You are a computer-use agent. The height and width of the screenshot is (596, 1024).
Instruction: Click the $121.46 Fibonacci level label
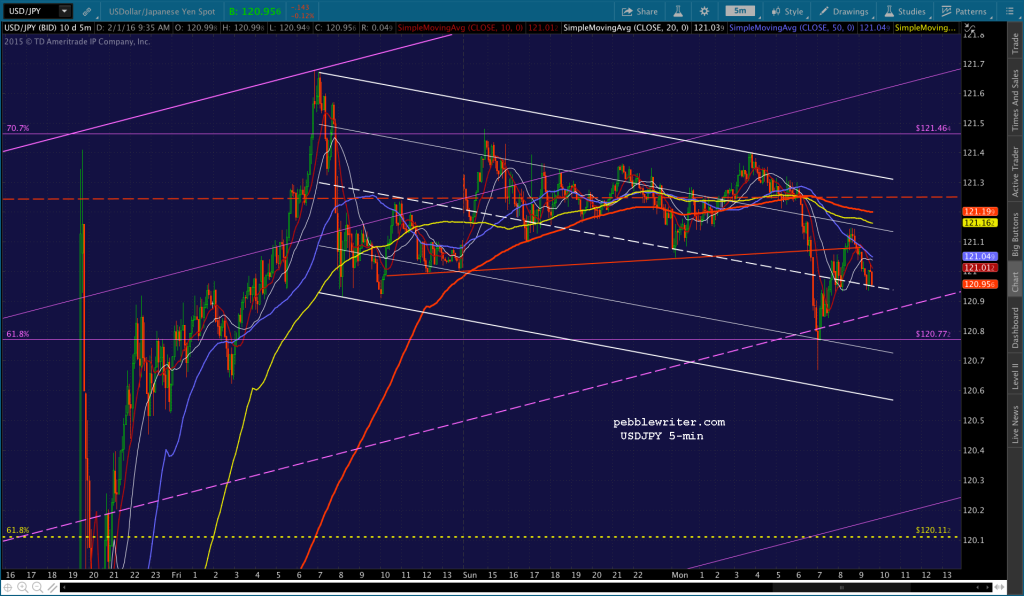pyautogui.click(x=933, y=128)
